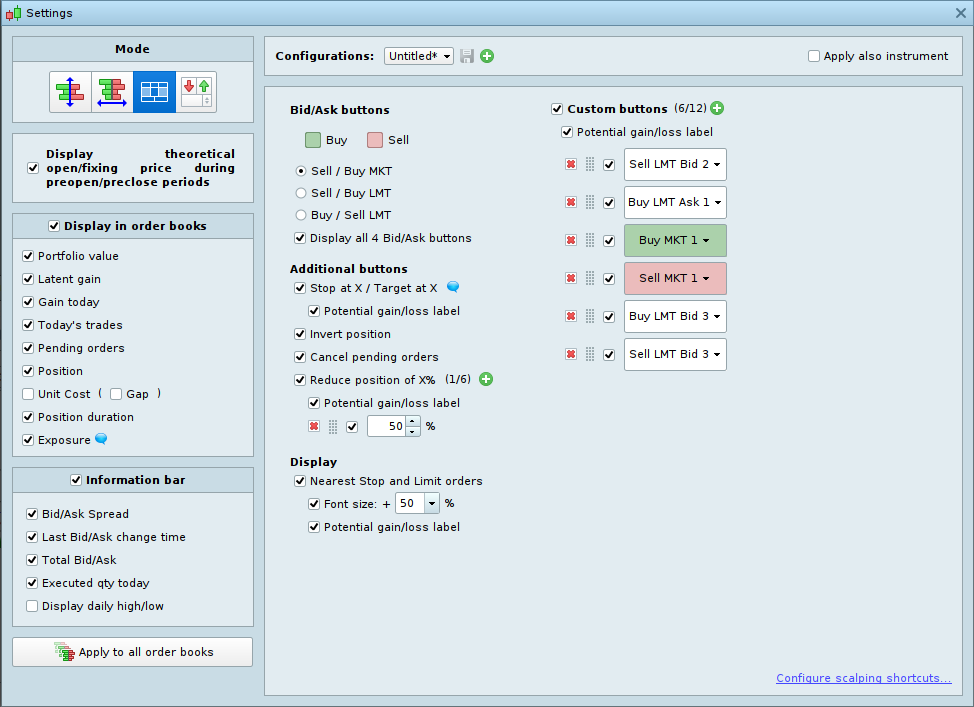974x707 pixels.
Task: Click drag handle of the 50% reduce row
Action: coord(333,426)
